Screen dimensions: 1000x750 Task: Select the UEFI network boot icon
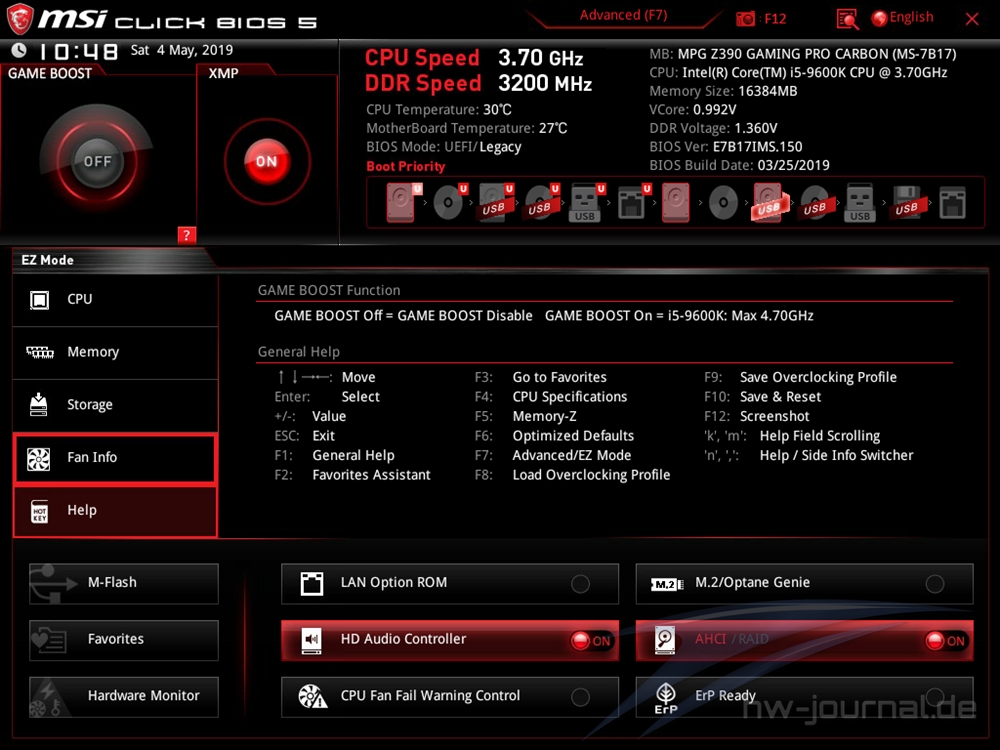[x=633, y=203]
